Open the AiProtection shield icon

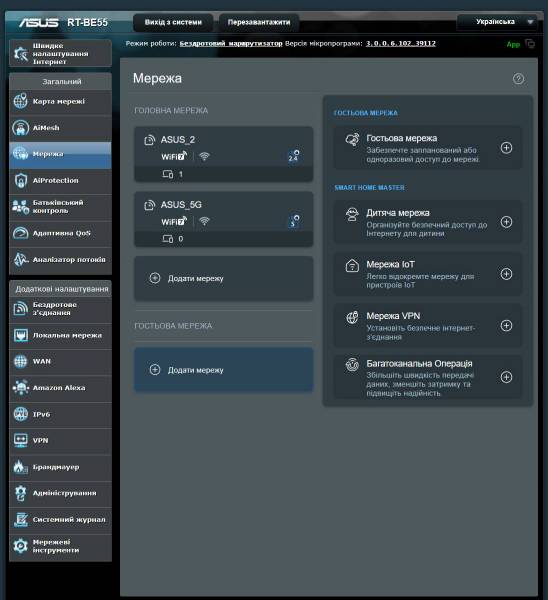tap(20, 180)
